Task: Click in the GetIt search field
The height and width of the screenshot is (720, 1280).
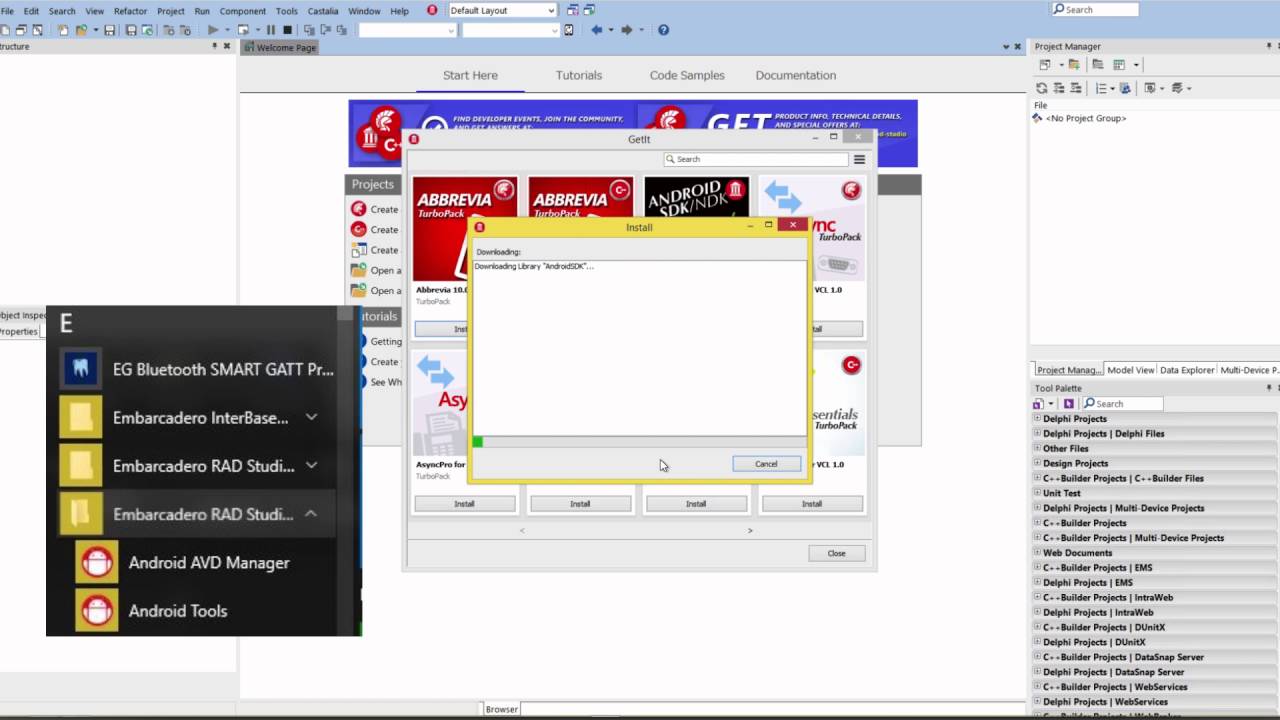Action: [x=756, y=159]
